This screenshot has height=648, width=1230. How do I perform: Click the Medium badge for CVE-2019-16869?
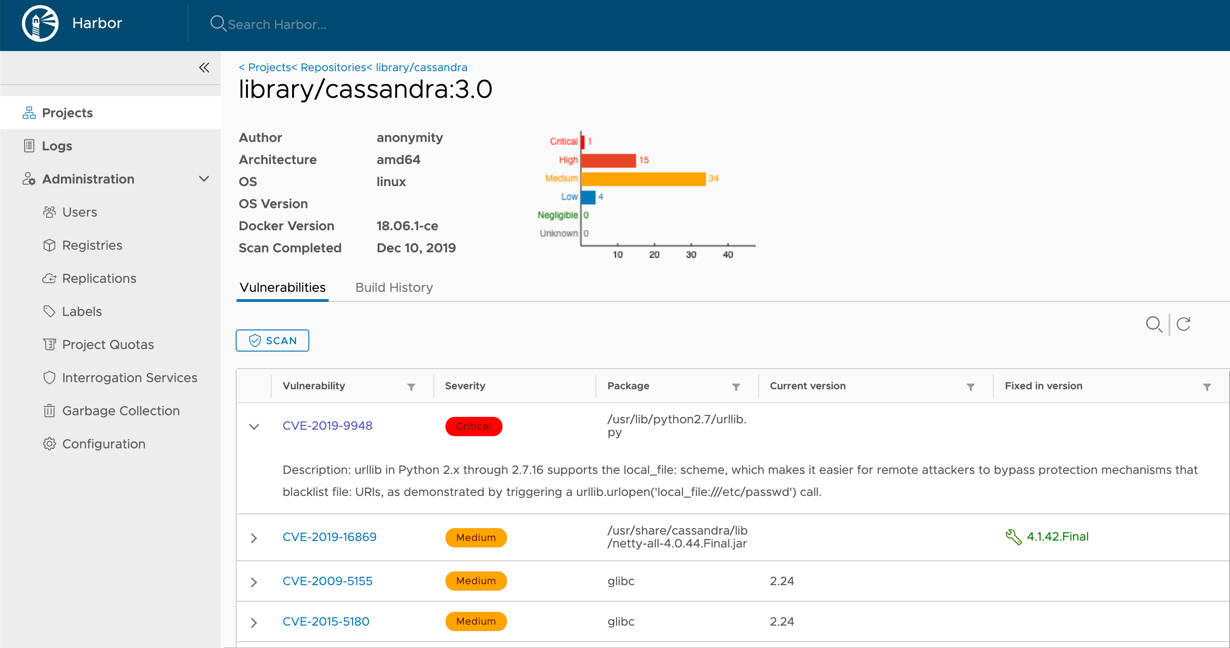476,537
